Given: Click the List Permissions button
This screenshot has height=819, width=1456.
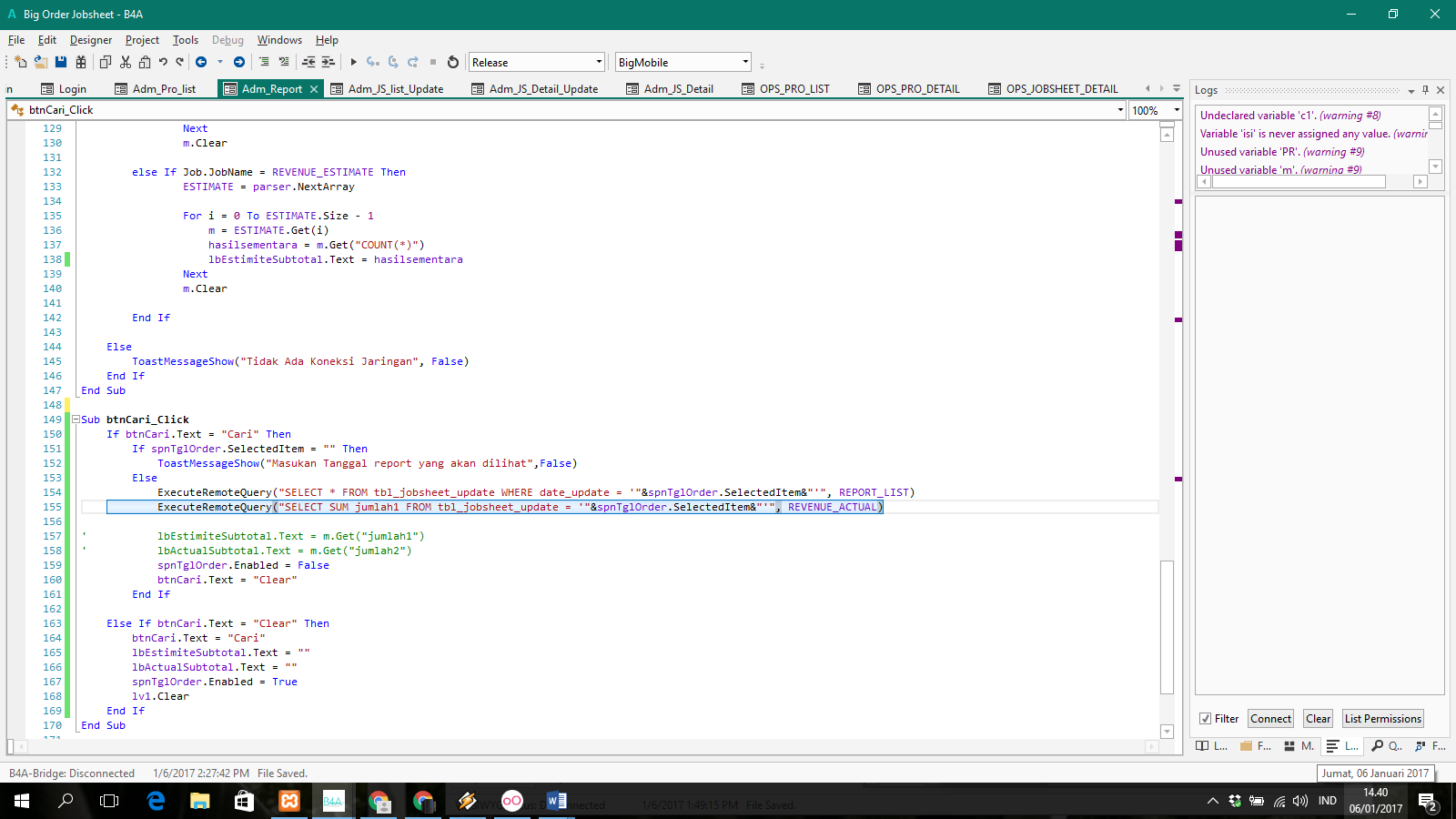Looking at the screenshot, I should (x=1382, y=719).
